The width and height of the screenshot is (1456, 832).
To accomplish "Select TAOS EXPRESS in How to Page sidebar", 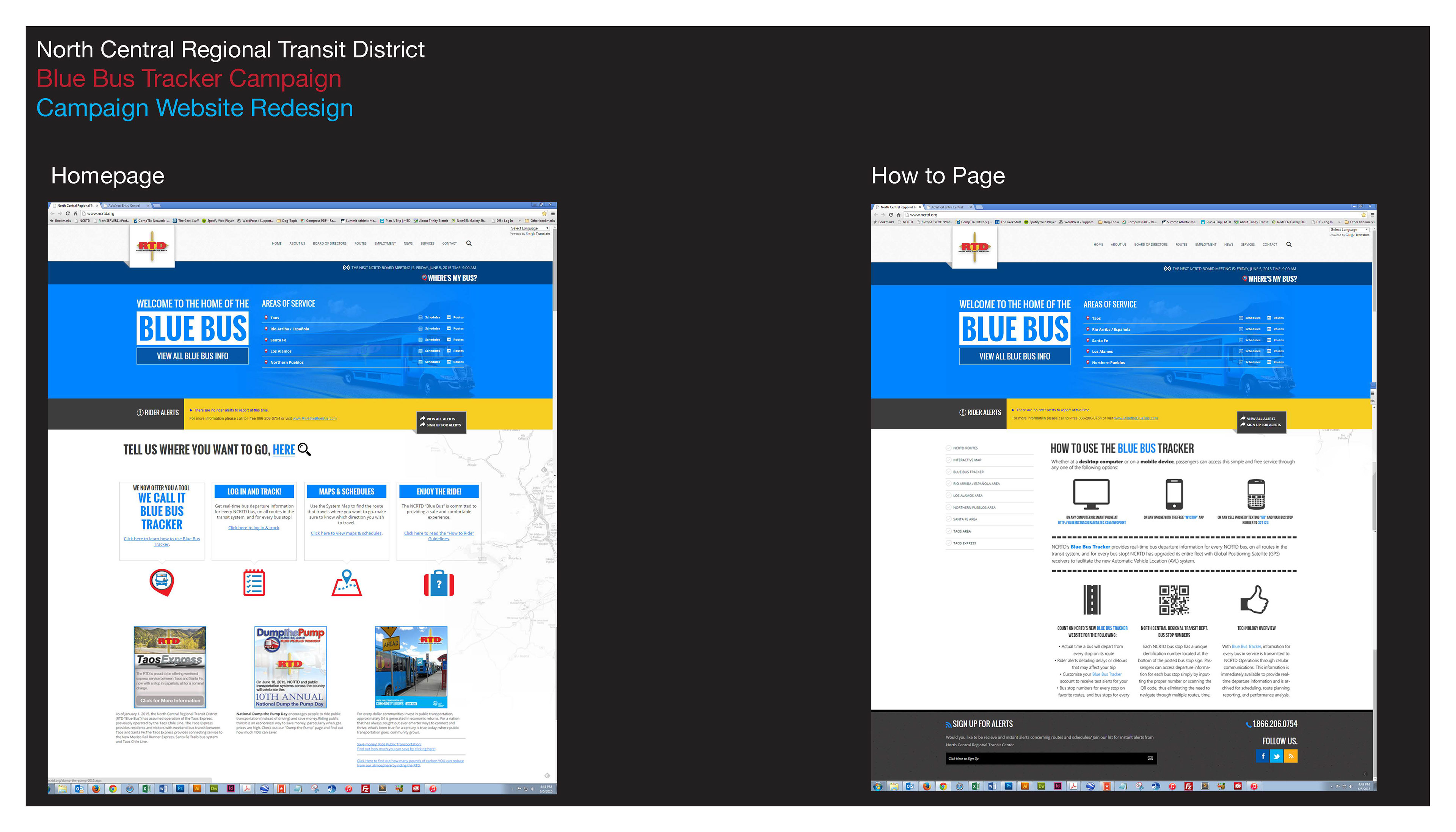I will (x=963, y=543).
